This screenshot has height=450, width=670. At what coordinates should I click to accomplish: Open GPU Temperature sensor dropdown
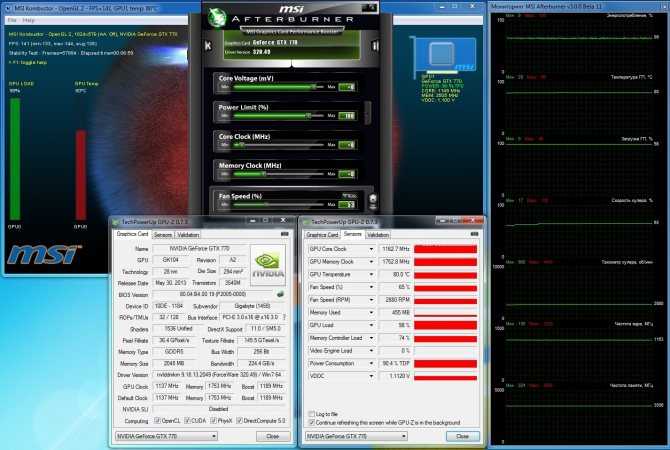[x=371, y=274]
